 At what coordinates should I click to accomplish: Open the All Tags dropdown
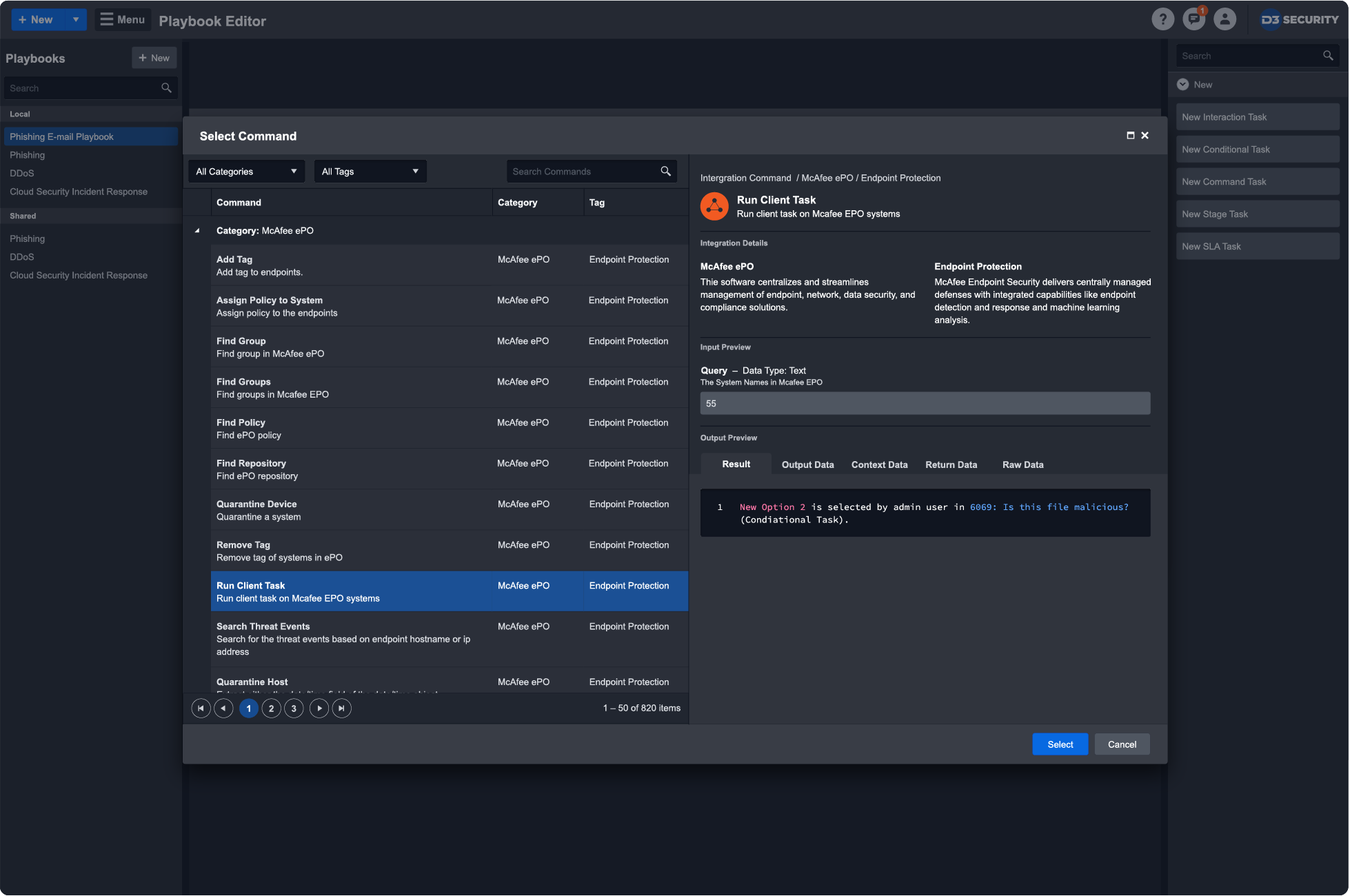(370, 171)
